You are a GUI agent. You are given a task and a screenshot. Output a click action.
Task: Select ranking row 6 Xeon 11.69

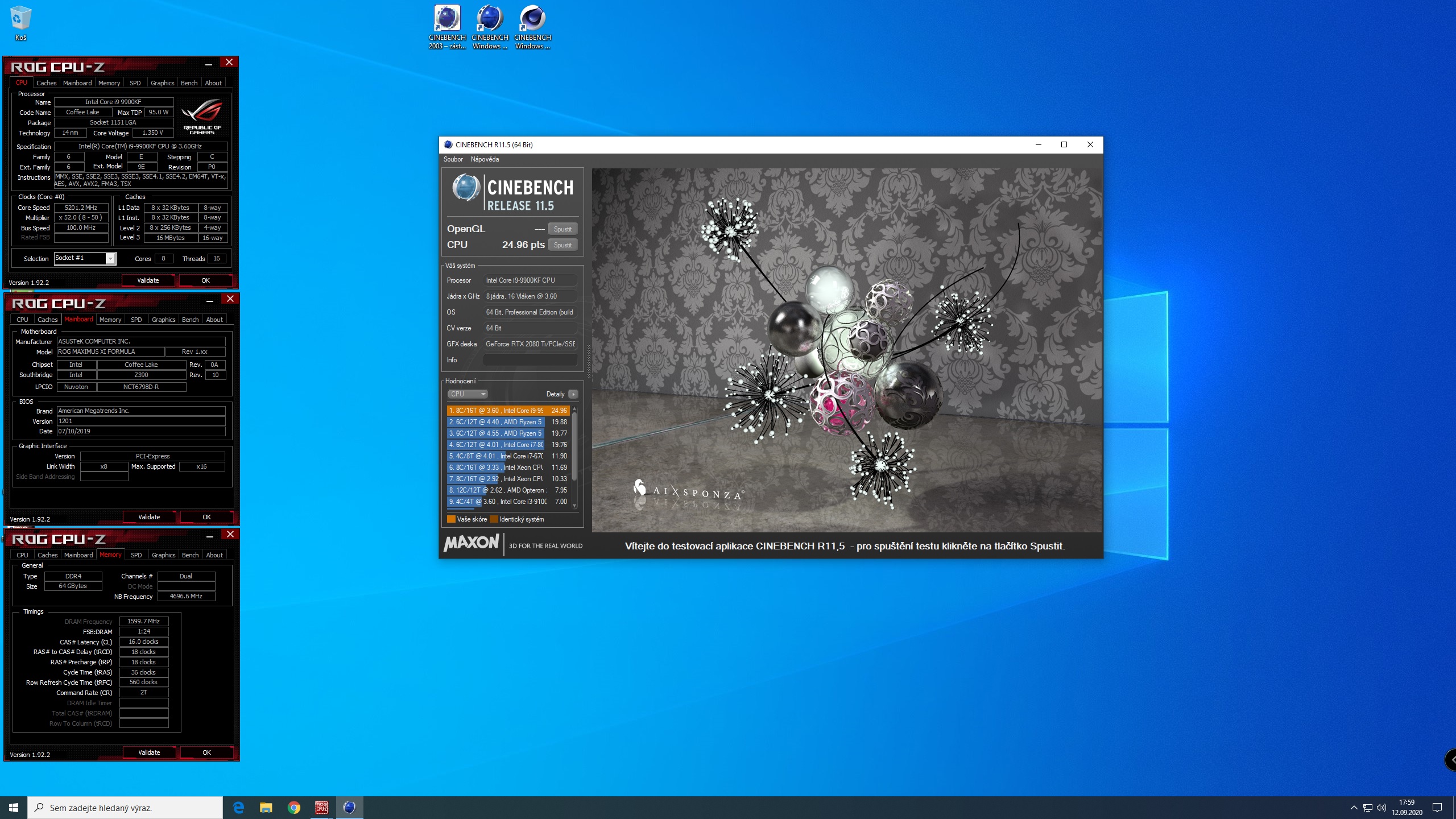click(508, 468)
